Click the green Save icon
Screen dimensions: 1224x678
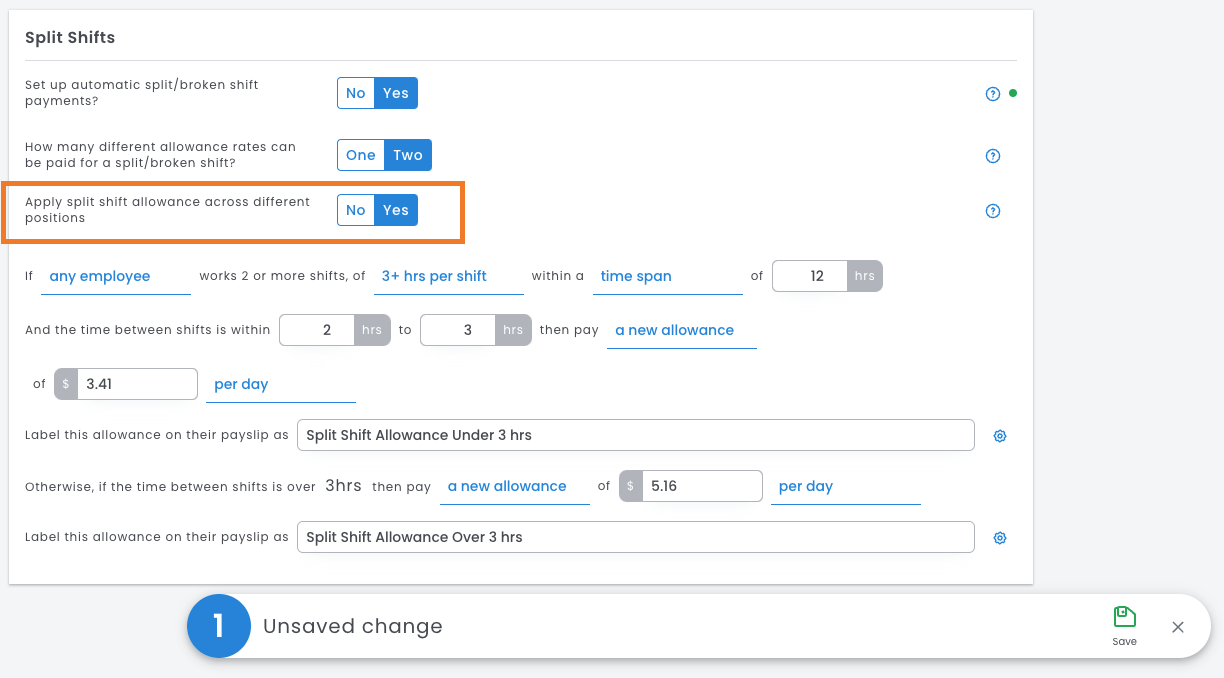coord(1124,617)
